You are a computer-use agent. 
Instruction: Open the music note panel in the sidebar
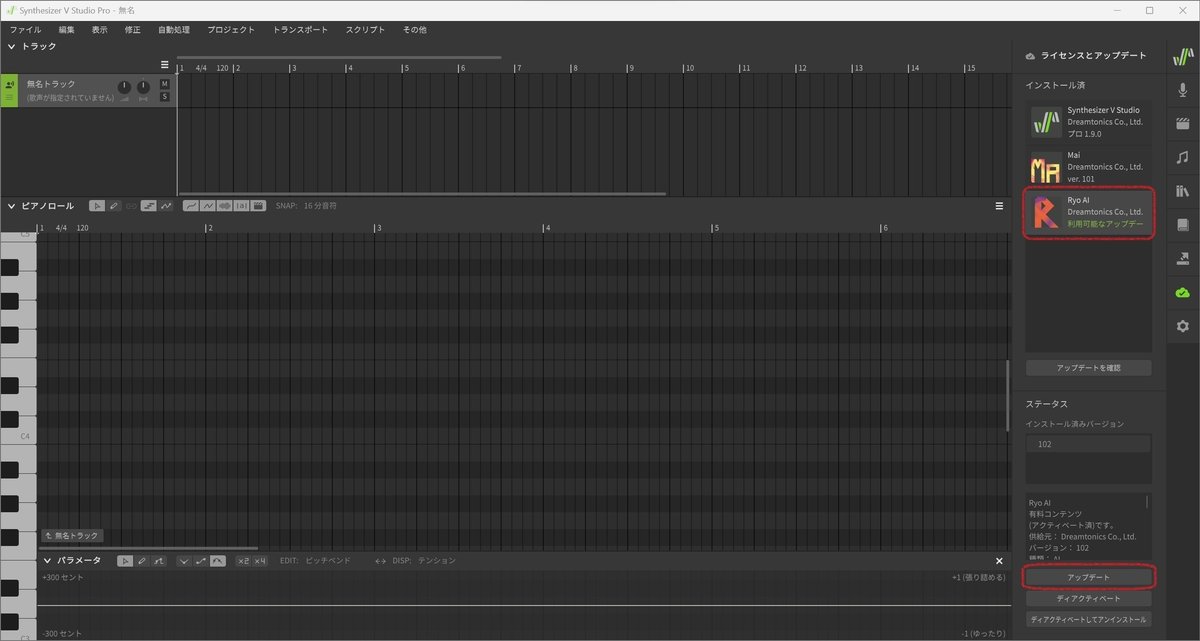[1182, 157]
